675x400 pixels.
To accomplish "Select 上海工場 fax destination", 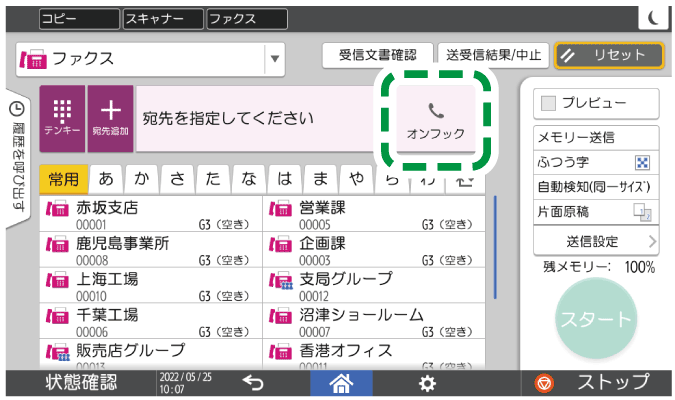I will tap(151, 285).
